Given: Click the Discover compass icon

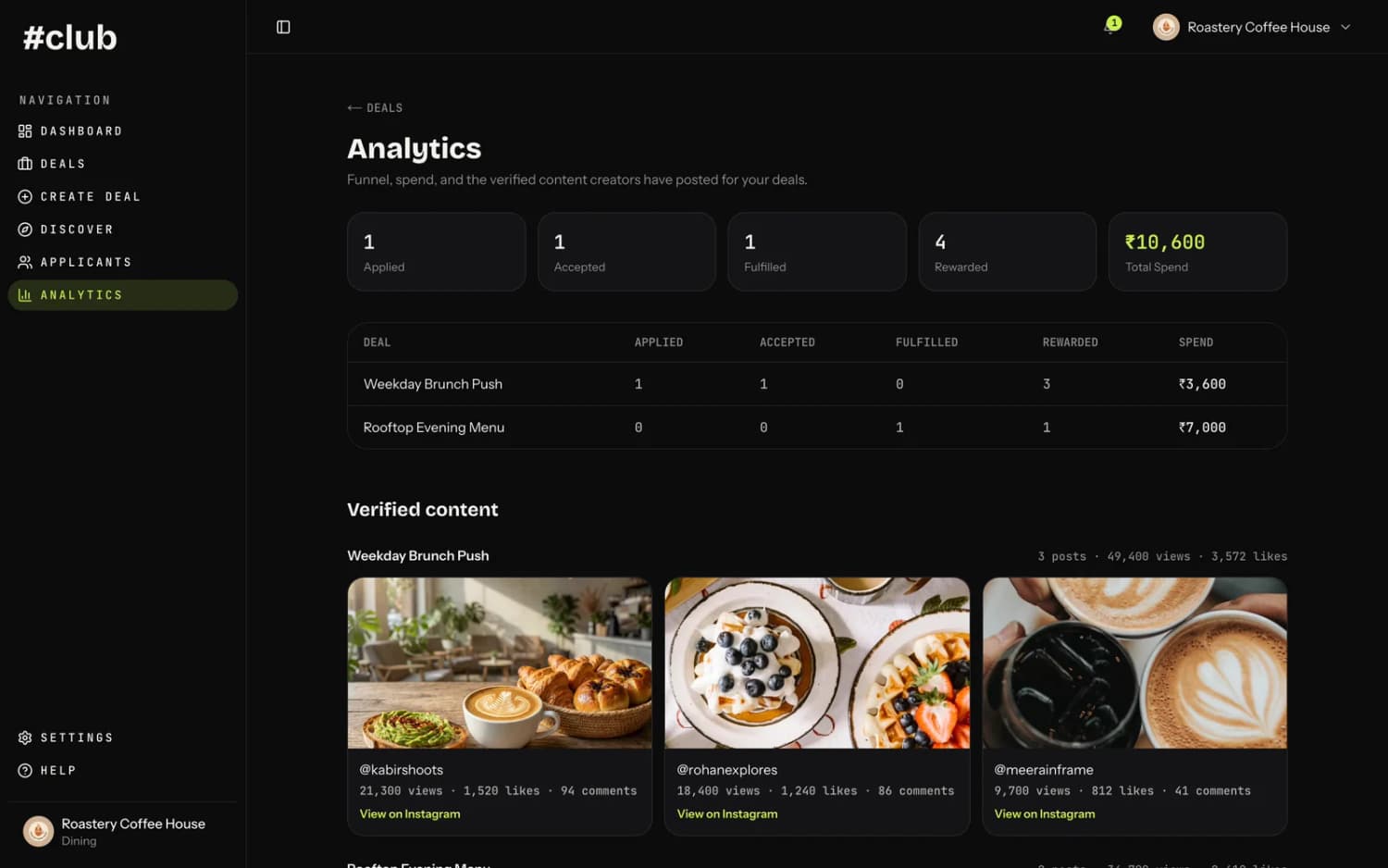Looking at the screenshot, I should [x=25, y=229].
